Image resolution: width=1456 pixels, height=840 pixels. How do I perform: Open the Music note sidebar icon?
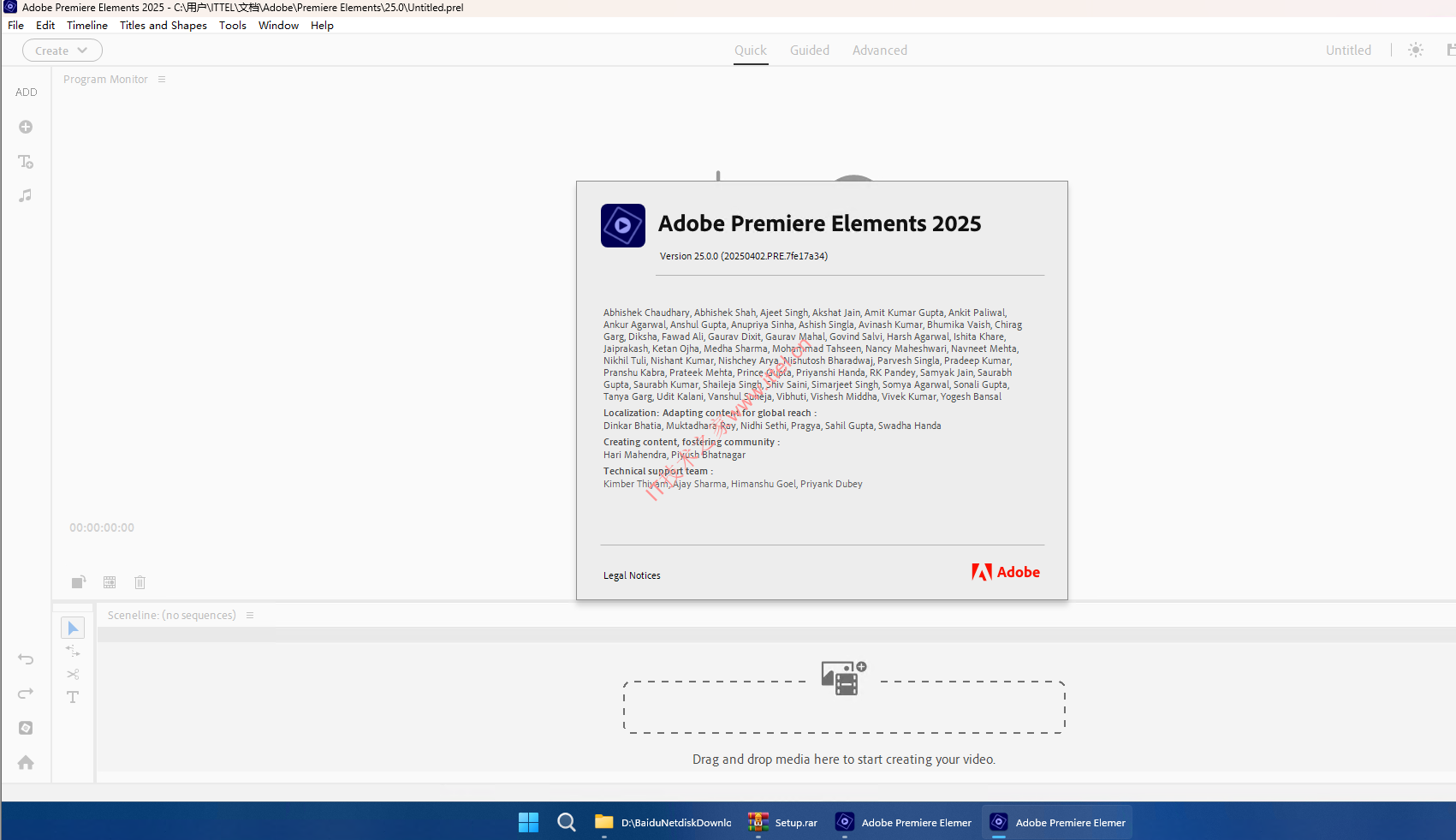26,196
